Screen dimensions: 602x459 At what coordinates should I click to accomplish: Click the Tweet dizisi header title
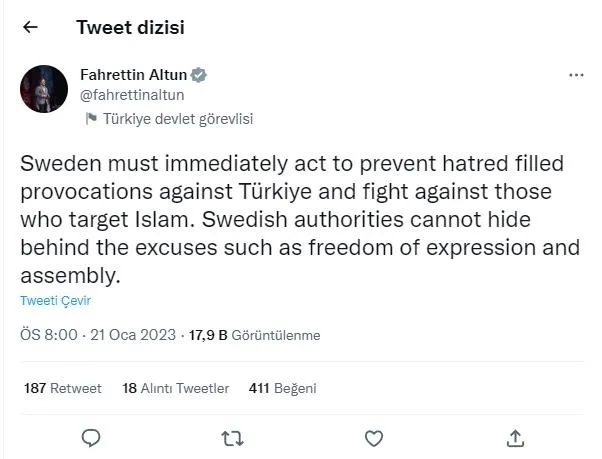tap(130, 28)
